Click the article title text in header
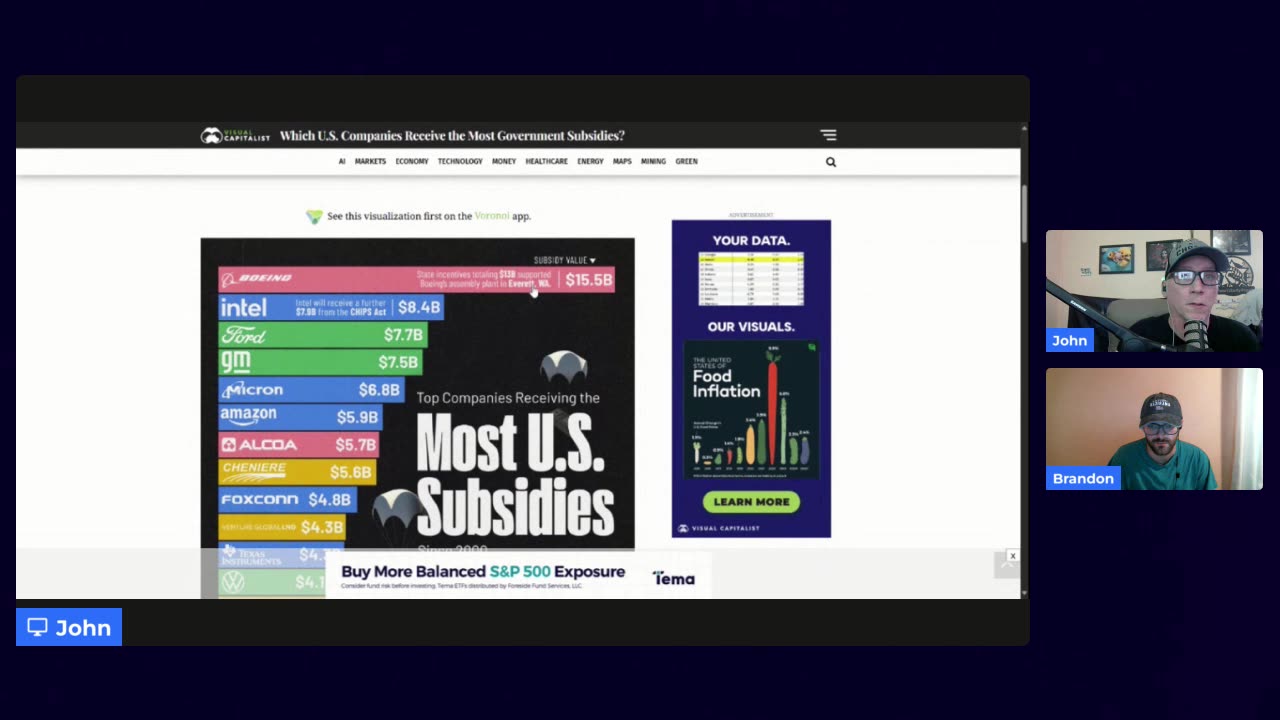The height and width of the screenshot is (720, 1280). (452, 136)
